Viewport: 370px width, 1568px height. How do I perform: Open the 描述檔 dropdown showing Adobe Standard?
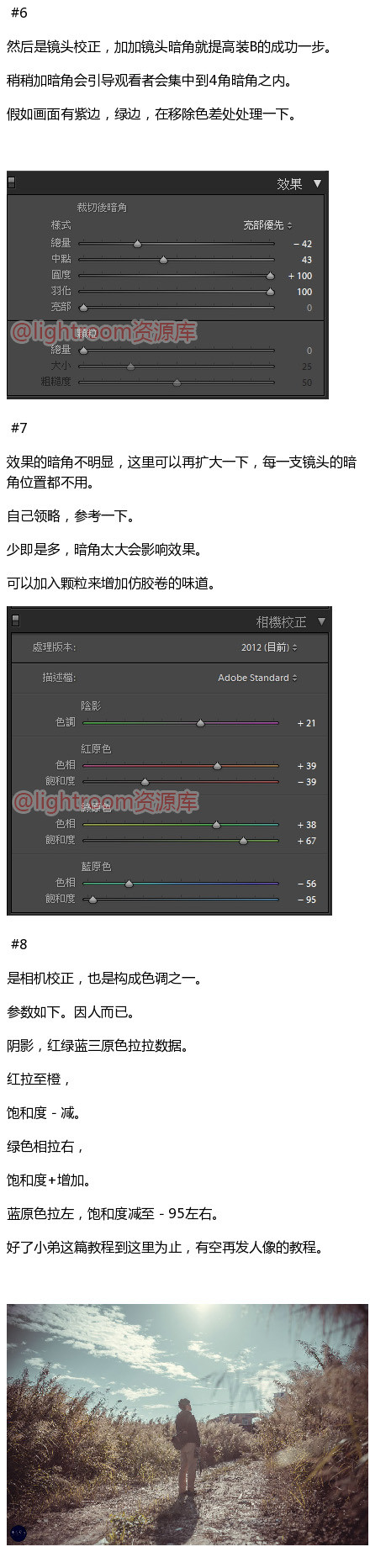(257, 678)
